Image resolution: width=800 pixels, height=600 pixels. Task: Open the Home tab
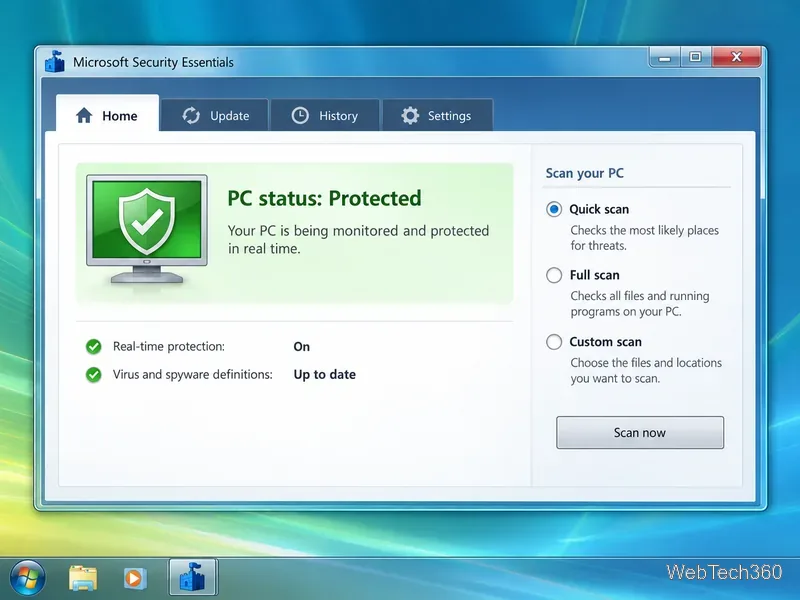tap(107, 113)
